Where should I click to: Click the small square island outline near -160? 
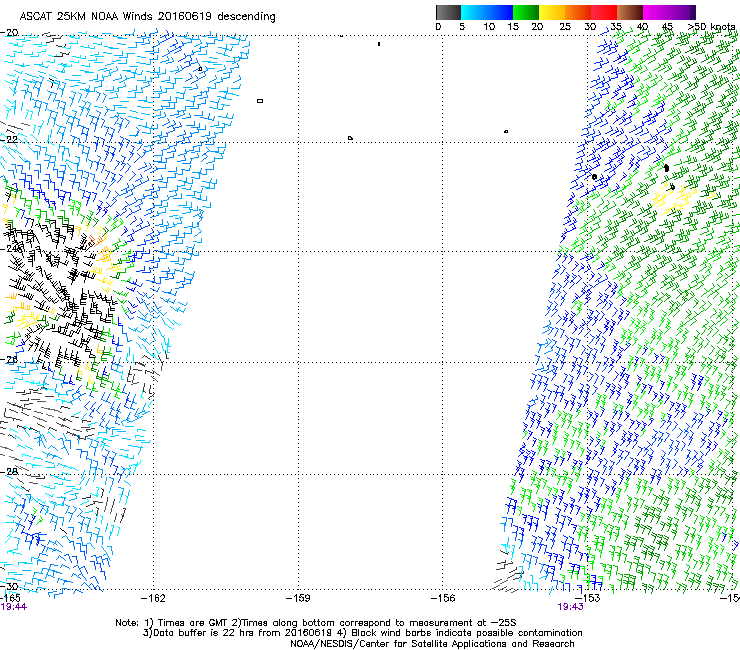click(260, 101)
